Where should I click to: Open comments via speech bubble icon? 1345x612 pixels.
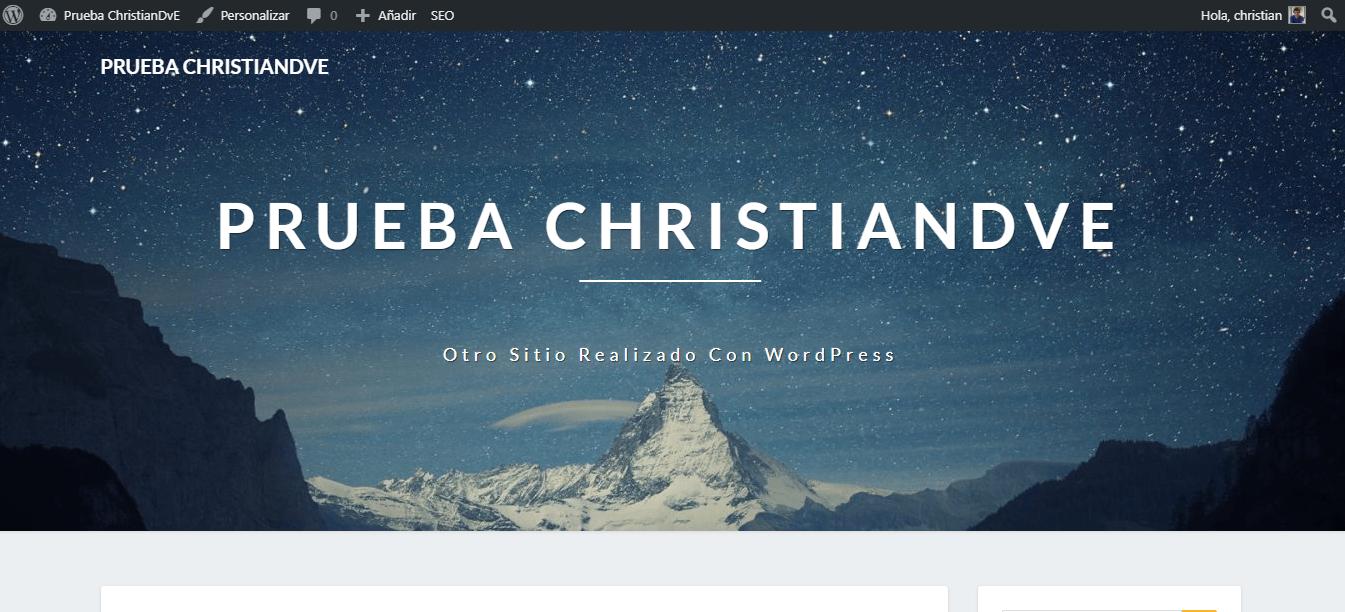(314, 16)
